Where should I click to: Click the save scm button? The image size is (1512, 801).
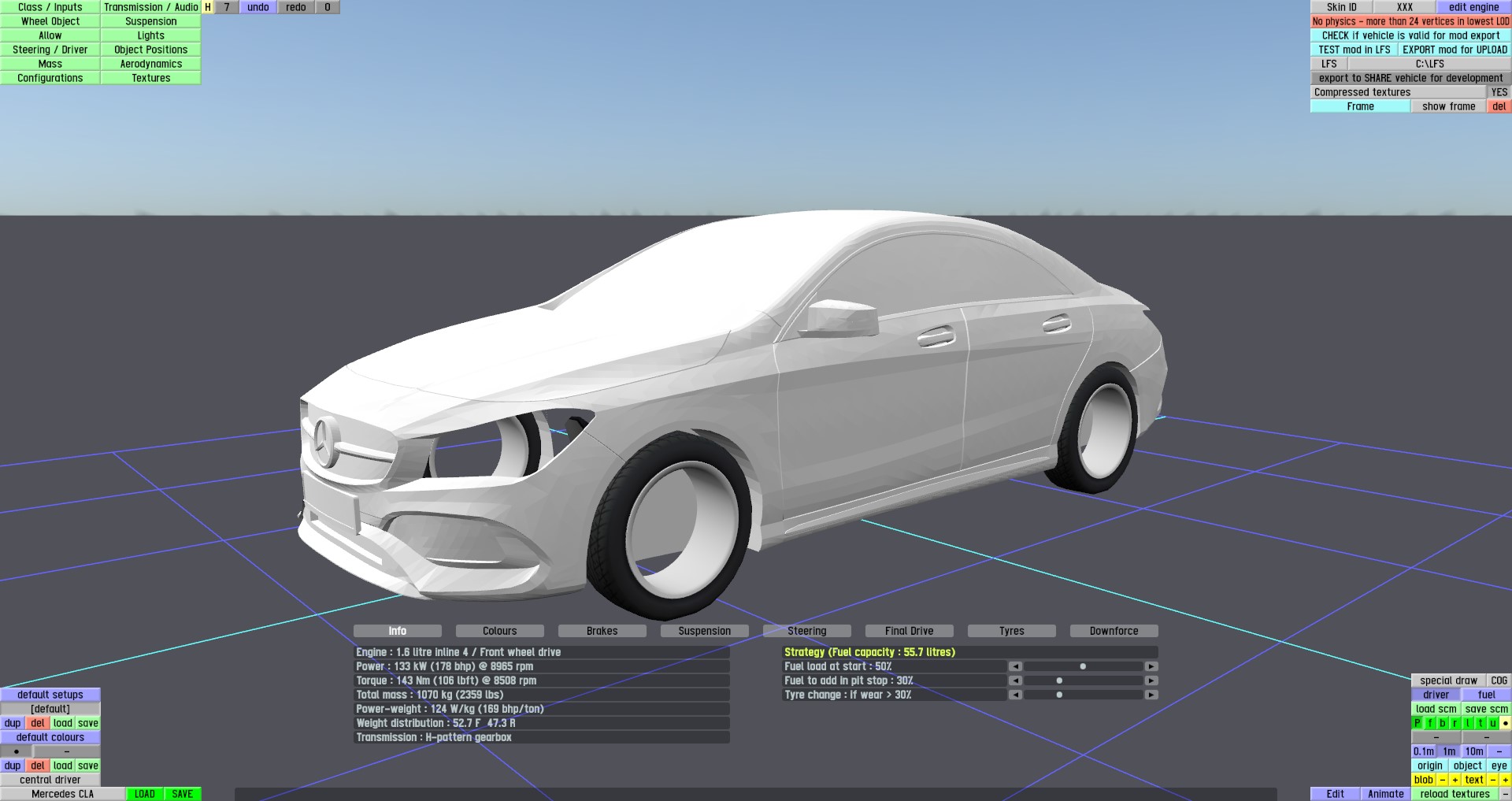point(1487,709)
